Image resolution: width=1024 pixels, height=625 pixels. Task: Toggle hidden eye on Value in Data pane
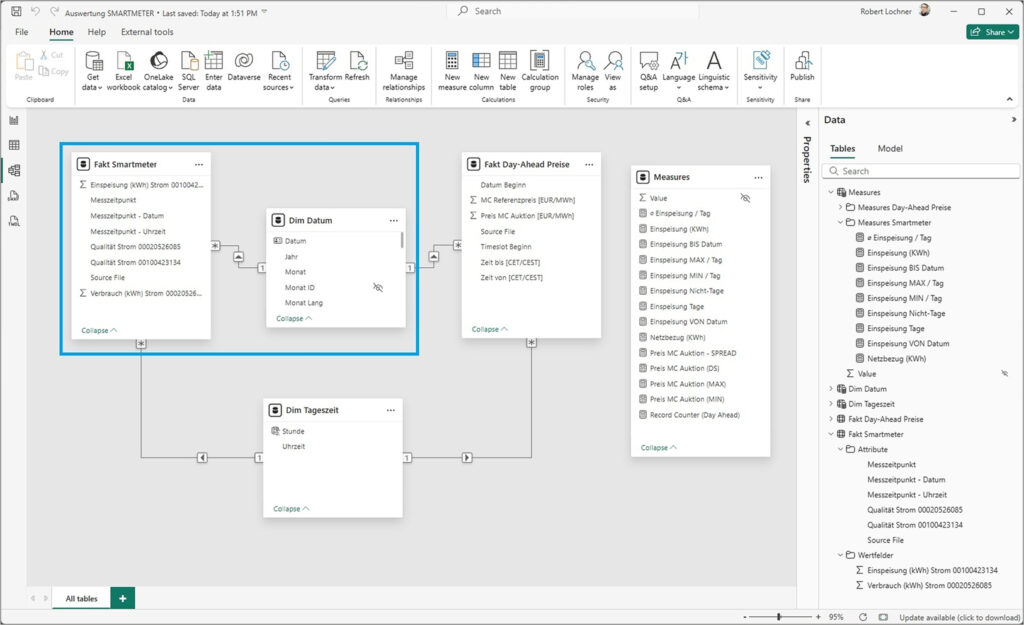coord(1004,374)
